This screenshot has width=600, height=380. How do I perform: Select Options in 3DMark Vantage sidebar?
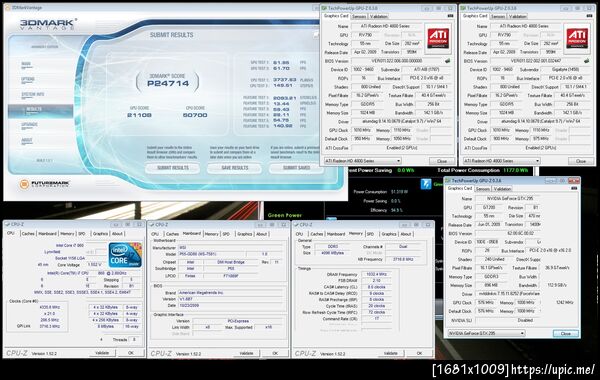28,80
